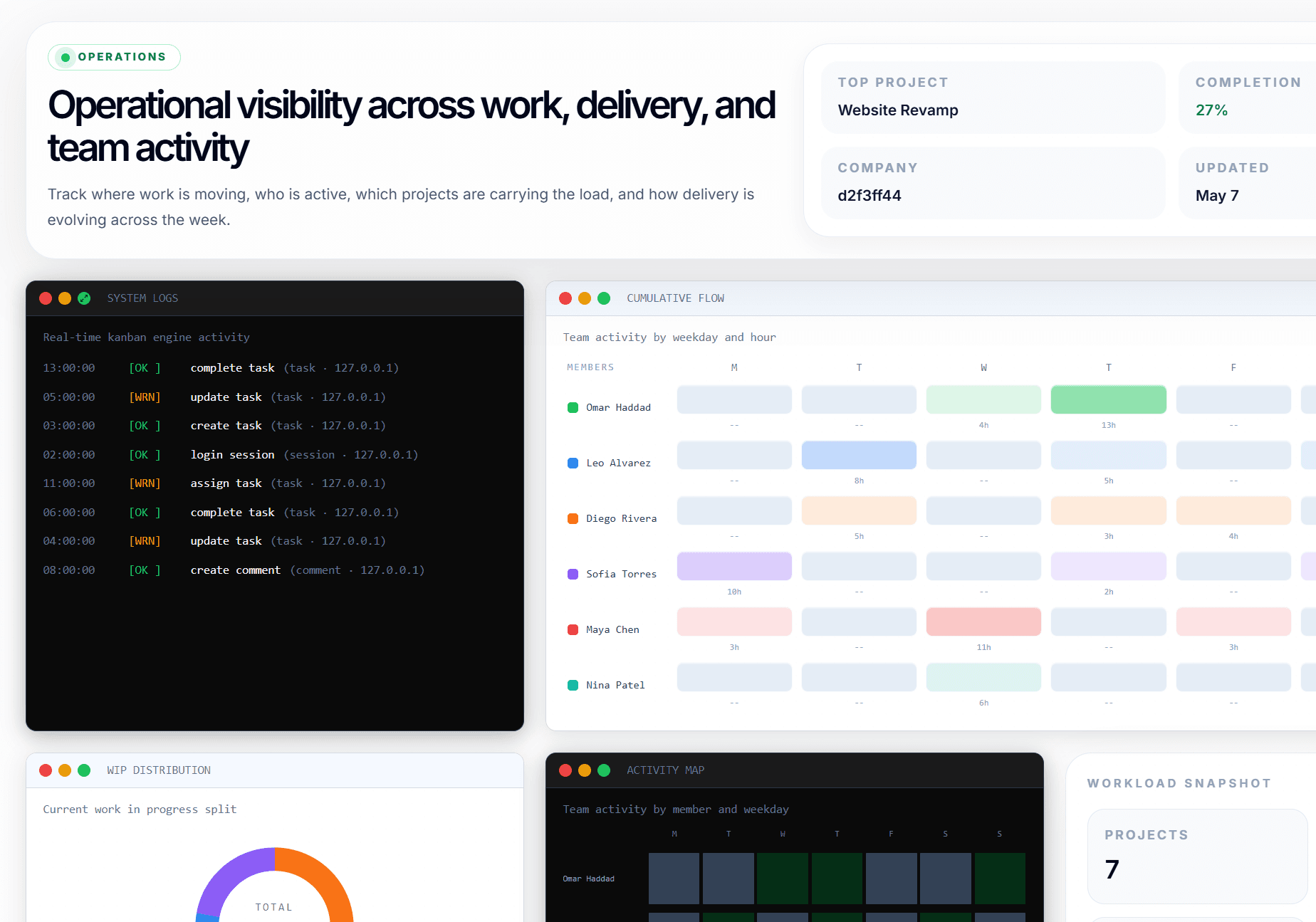The image size is (1316, 922).
Task: Click the Diego Rivera name label
Action: [621, 518]
